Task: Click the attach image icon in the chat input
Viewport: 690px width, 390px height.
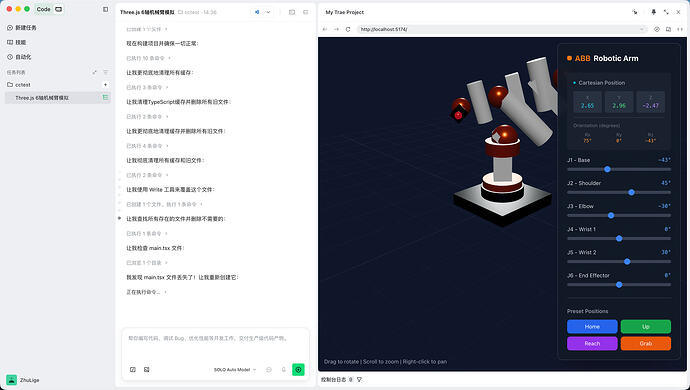Action: pyautogui.click(x=147, y=370)
